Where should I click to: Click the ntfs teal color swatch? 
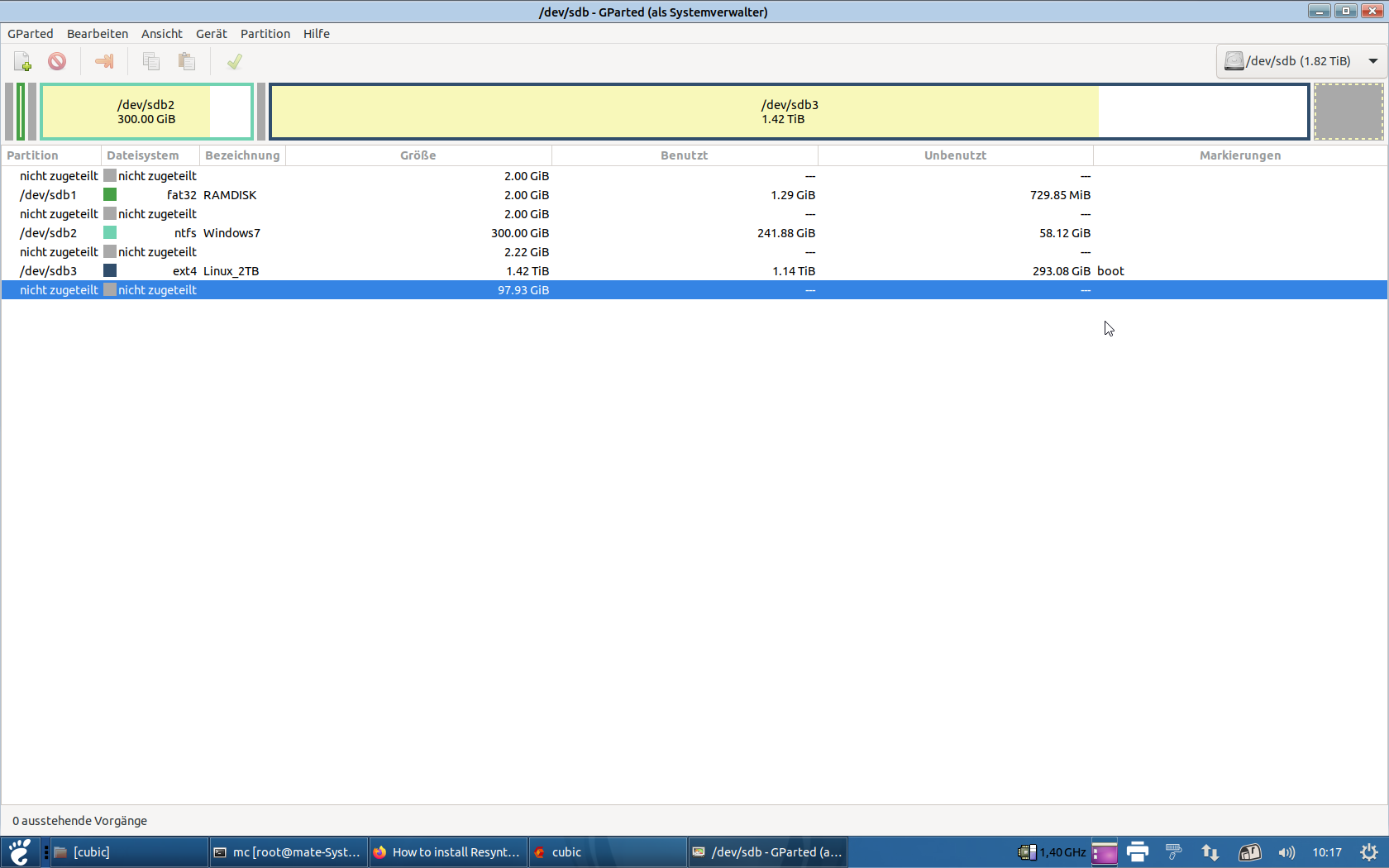pyautogui.click(x=110, y=233)
